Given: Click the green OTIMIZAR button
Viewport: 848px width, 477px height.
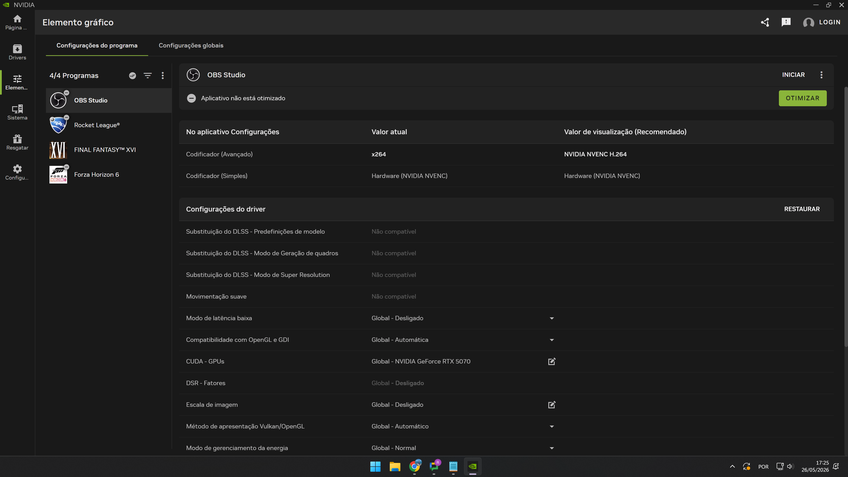Looking at the screenshot, I should click(x=803, y=98).
